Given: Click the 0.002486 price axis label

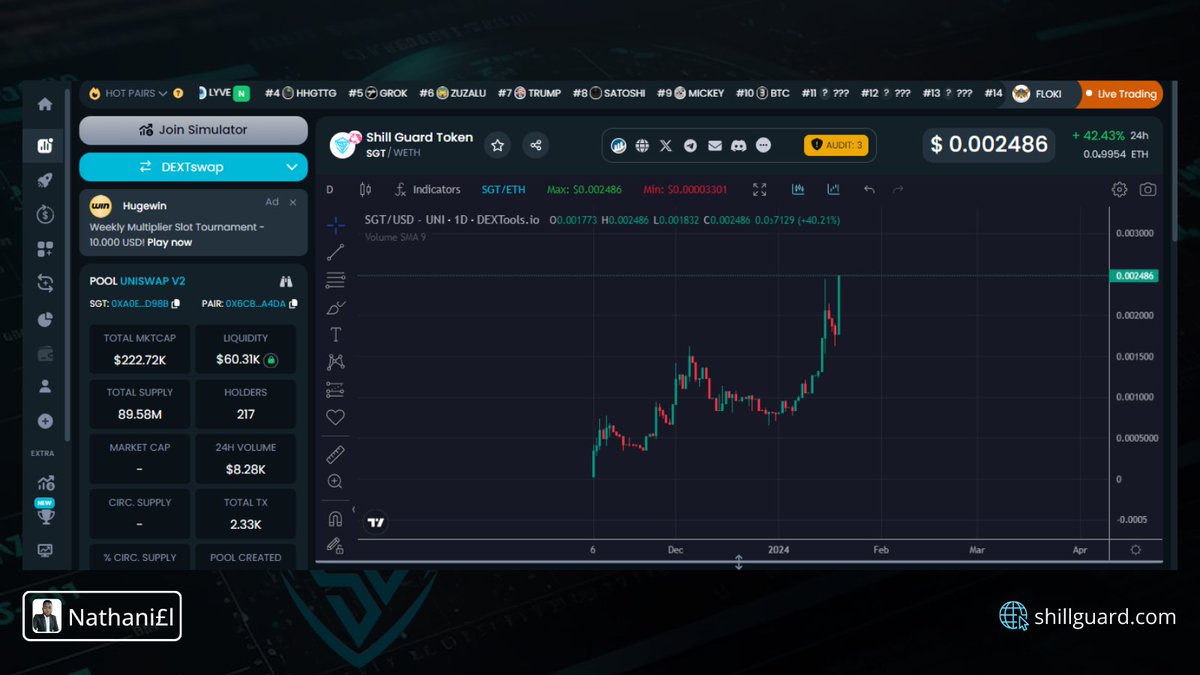Looking at the screenshot, I should [1134, 275].
